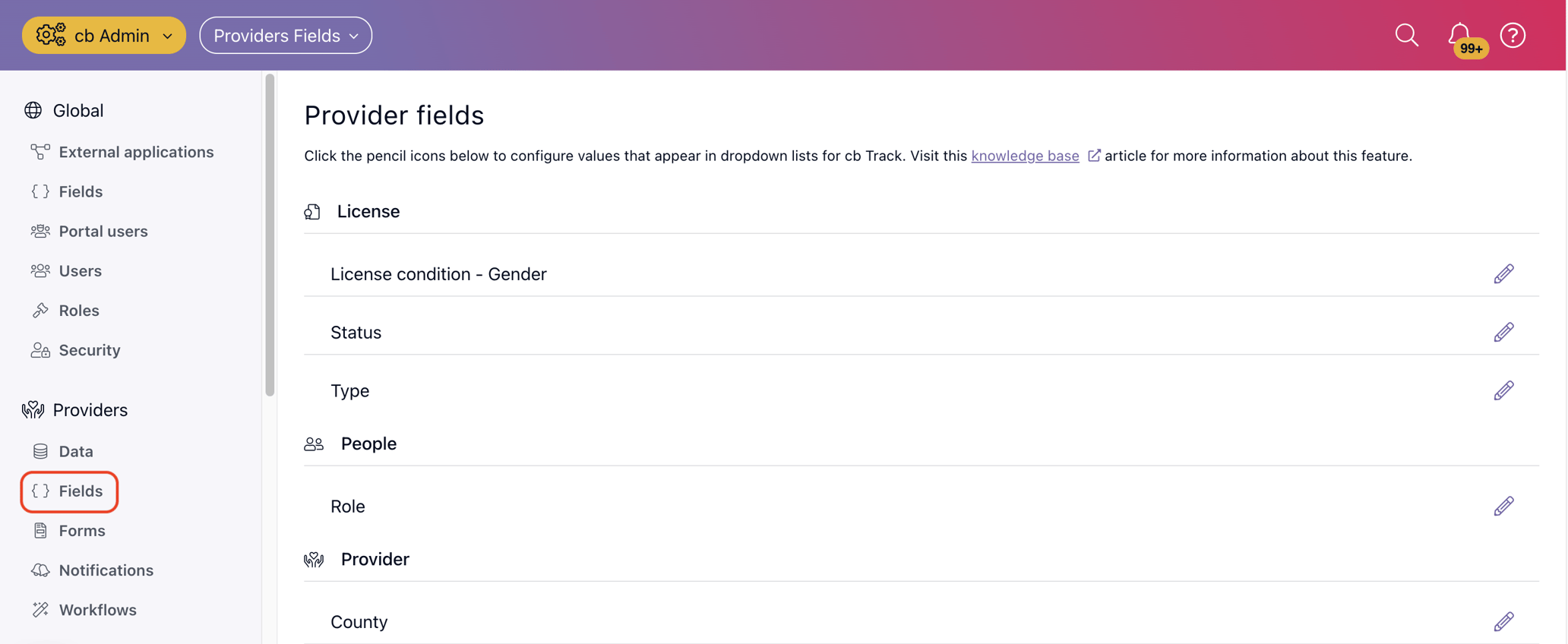Navigate to Roles page
Image resolution: width=1568 pixels, height=644 pixels.
[x=79, y=311]
